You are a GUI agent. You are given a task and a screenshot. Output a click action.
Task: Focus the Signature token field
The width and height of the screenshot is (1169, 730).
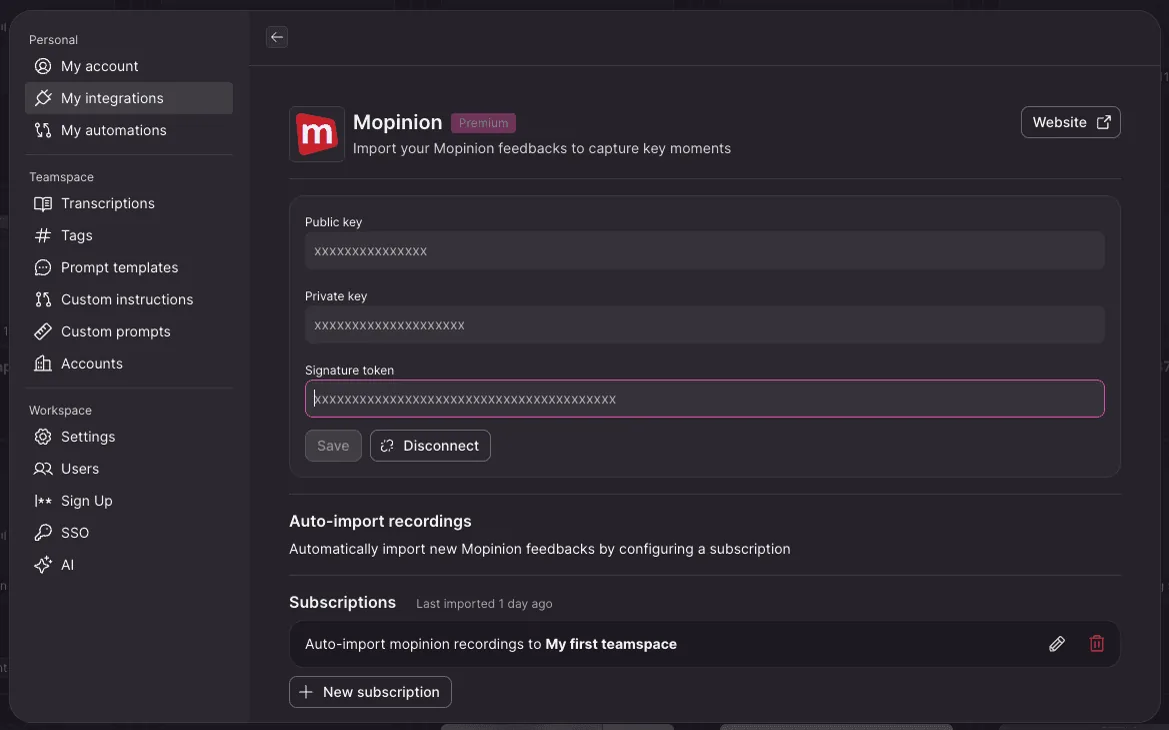[x=705, y=399]
